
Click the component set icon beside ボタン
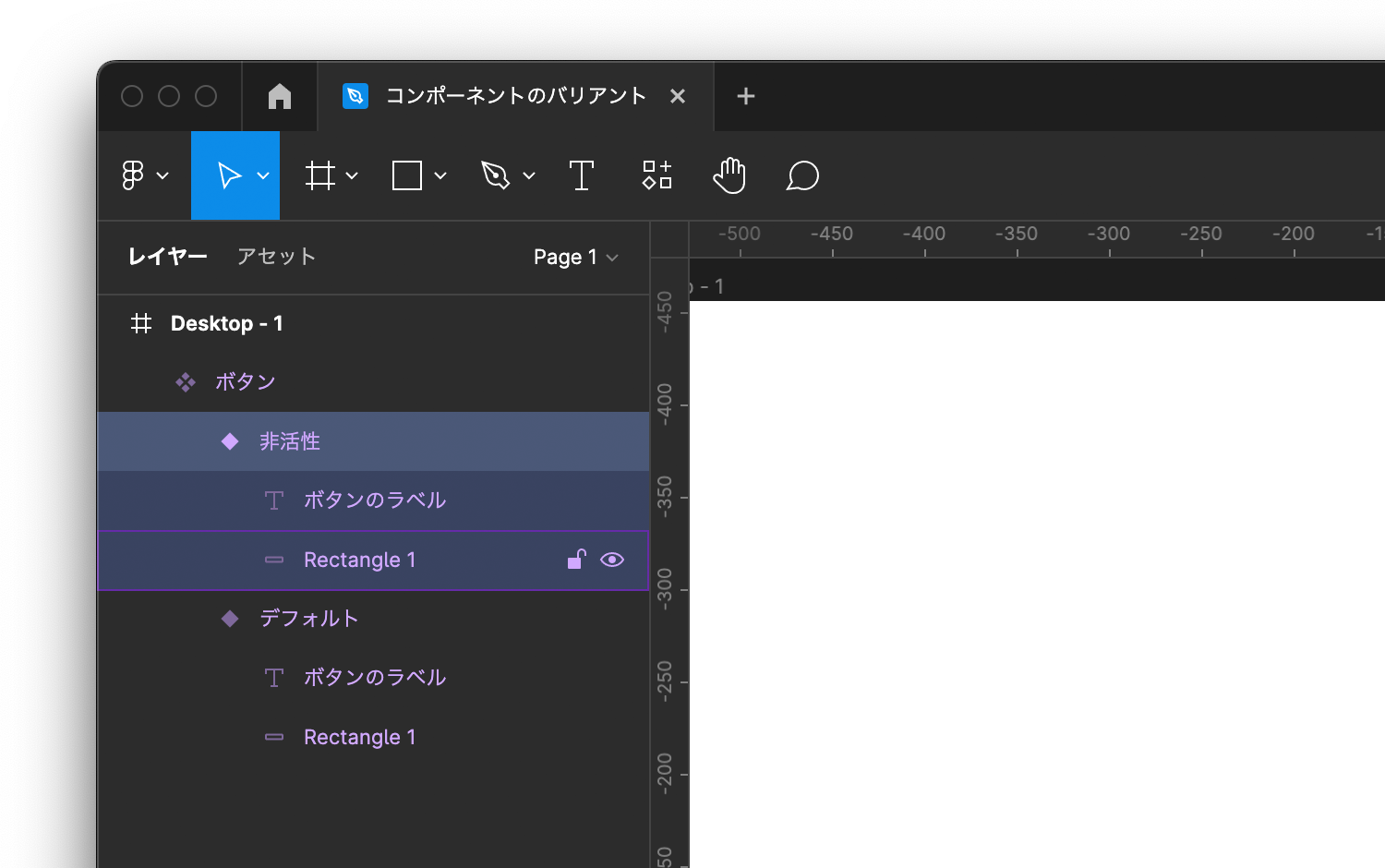click(x=186, y=382)
